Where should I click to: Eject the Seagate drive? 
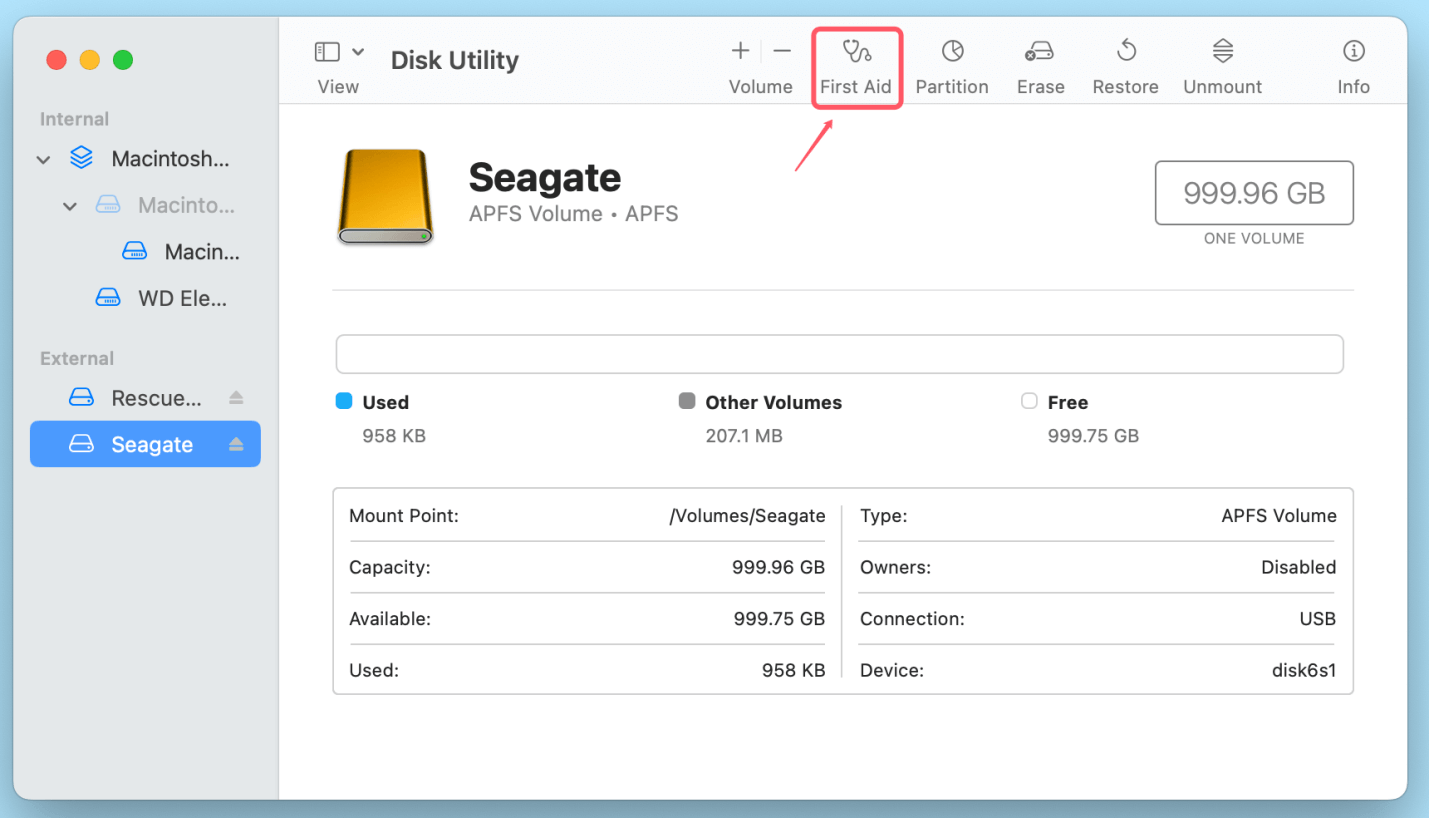(x=237, y=443)
